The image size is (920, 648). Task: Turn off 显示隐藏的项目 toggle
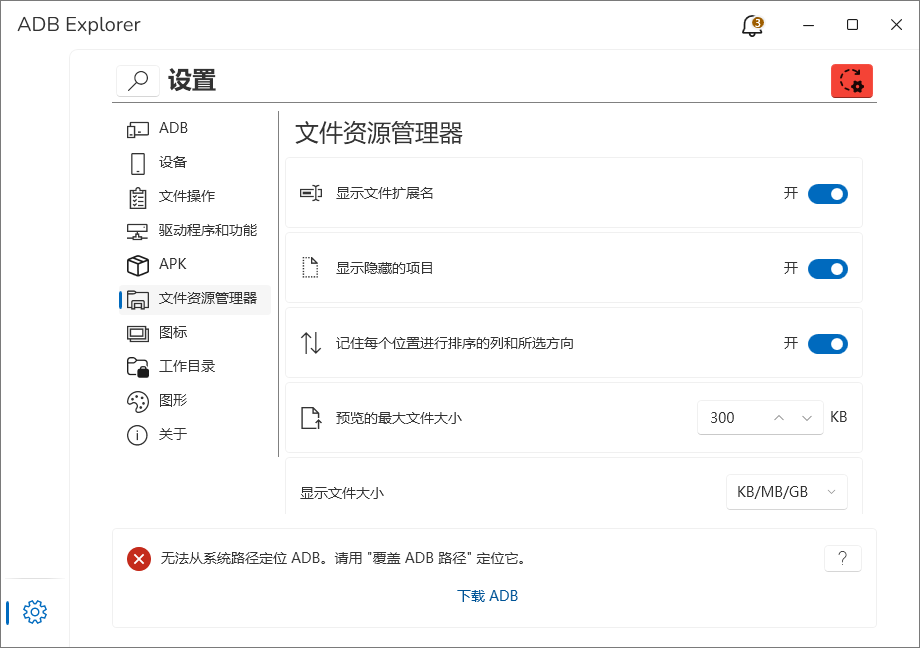tap(827, 269)
